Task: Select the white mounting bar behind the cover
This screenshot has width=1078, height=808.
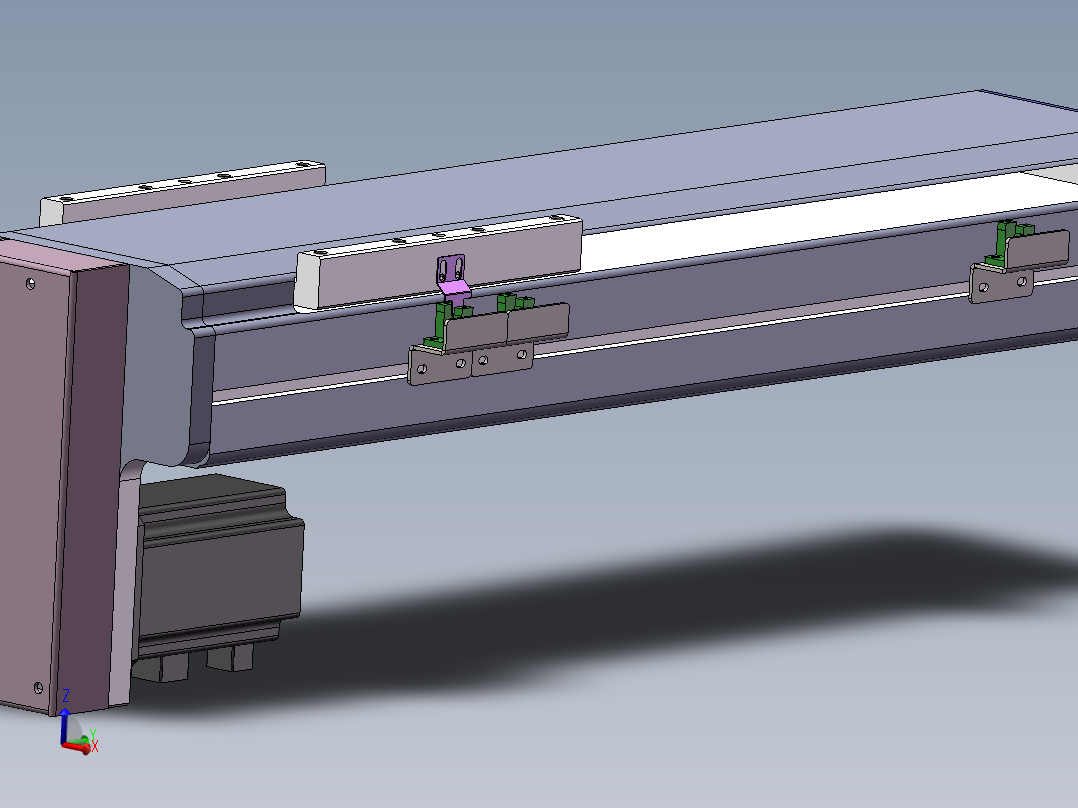Action: [182, 191]
